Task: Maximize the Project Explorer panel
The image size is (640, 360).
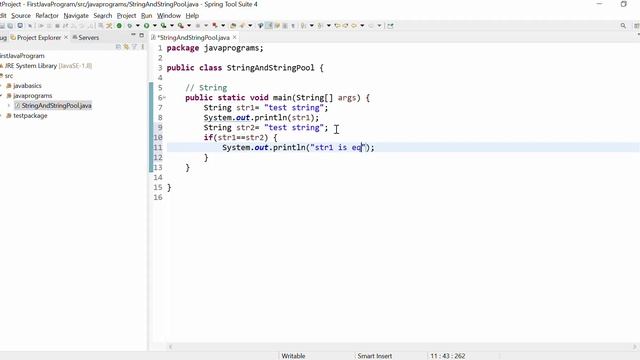Action: pos(142,36)
